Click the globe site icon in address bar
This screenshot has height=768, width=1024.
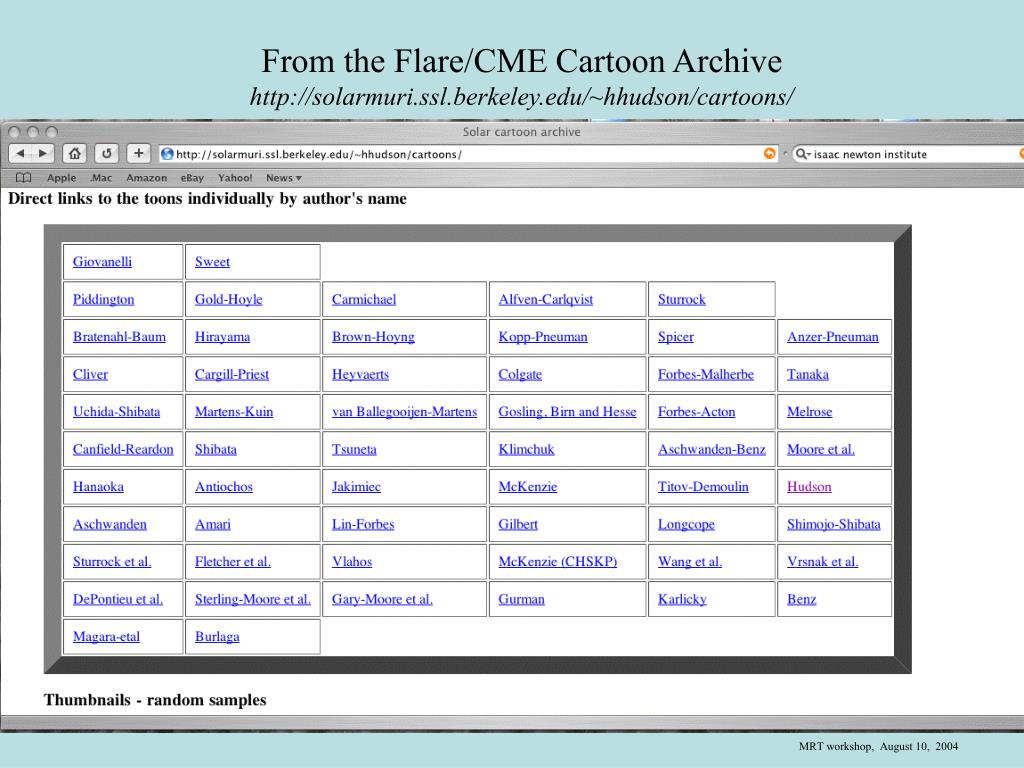[x=167, y=154]
